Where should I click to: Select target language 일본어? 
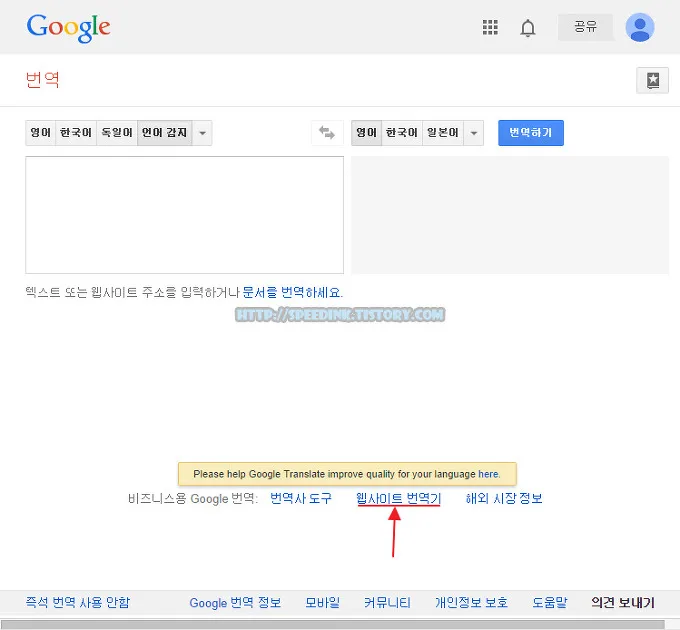tap(443, 133)
